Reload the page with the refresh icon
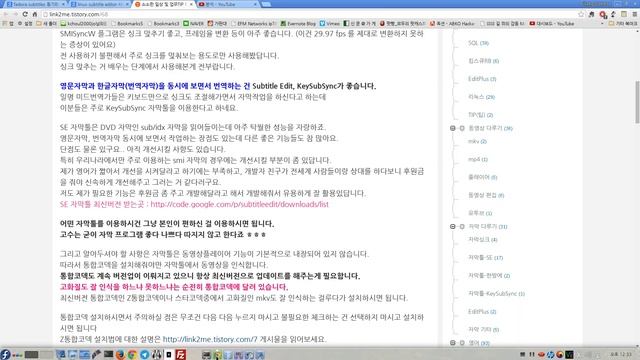Screen dimensions: 640x360 [25, 14]
